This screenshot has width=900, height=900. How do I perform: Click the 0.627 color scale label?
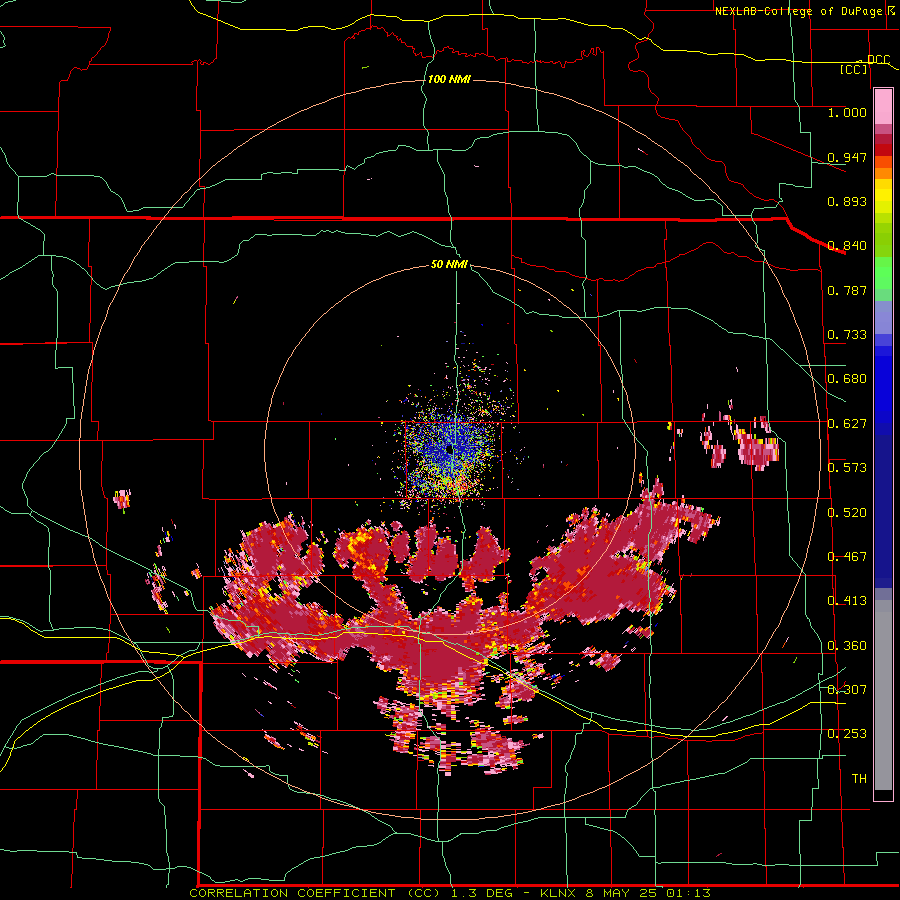(x=847, y=424)
